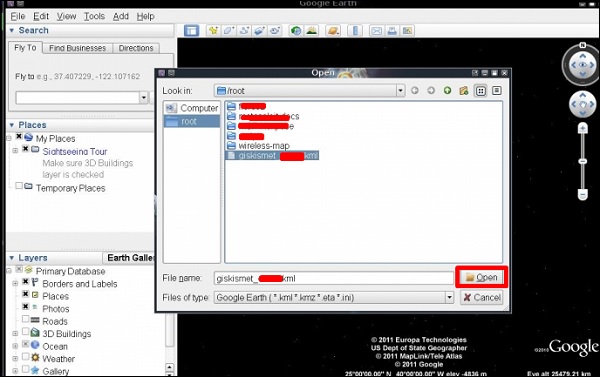Create new folder in Open dialog
Screen dimensions: 600x377
point(464,91)
